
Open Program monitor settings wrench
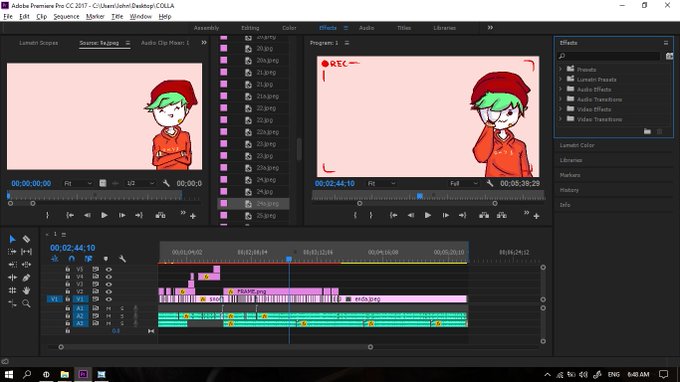[x=490, y=183]
